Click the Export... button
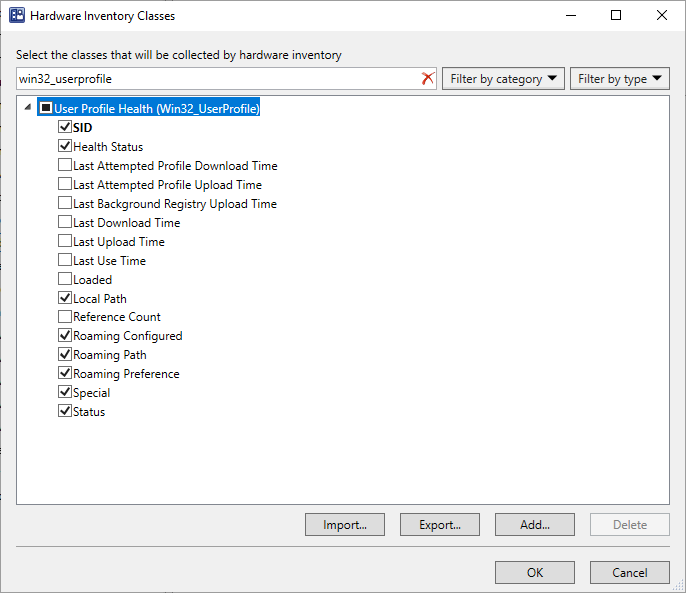 coord(440,524)
